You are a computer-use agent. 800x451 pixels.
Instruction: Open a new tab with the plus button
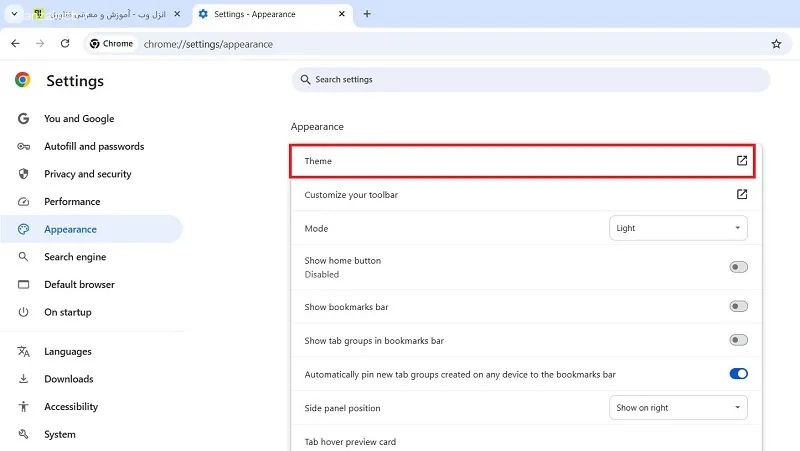click(367, 14)
